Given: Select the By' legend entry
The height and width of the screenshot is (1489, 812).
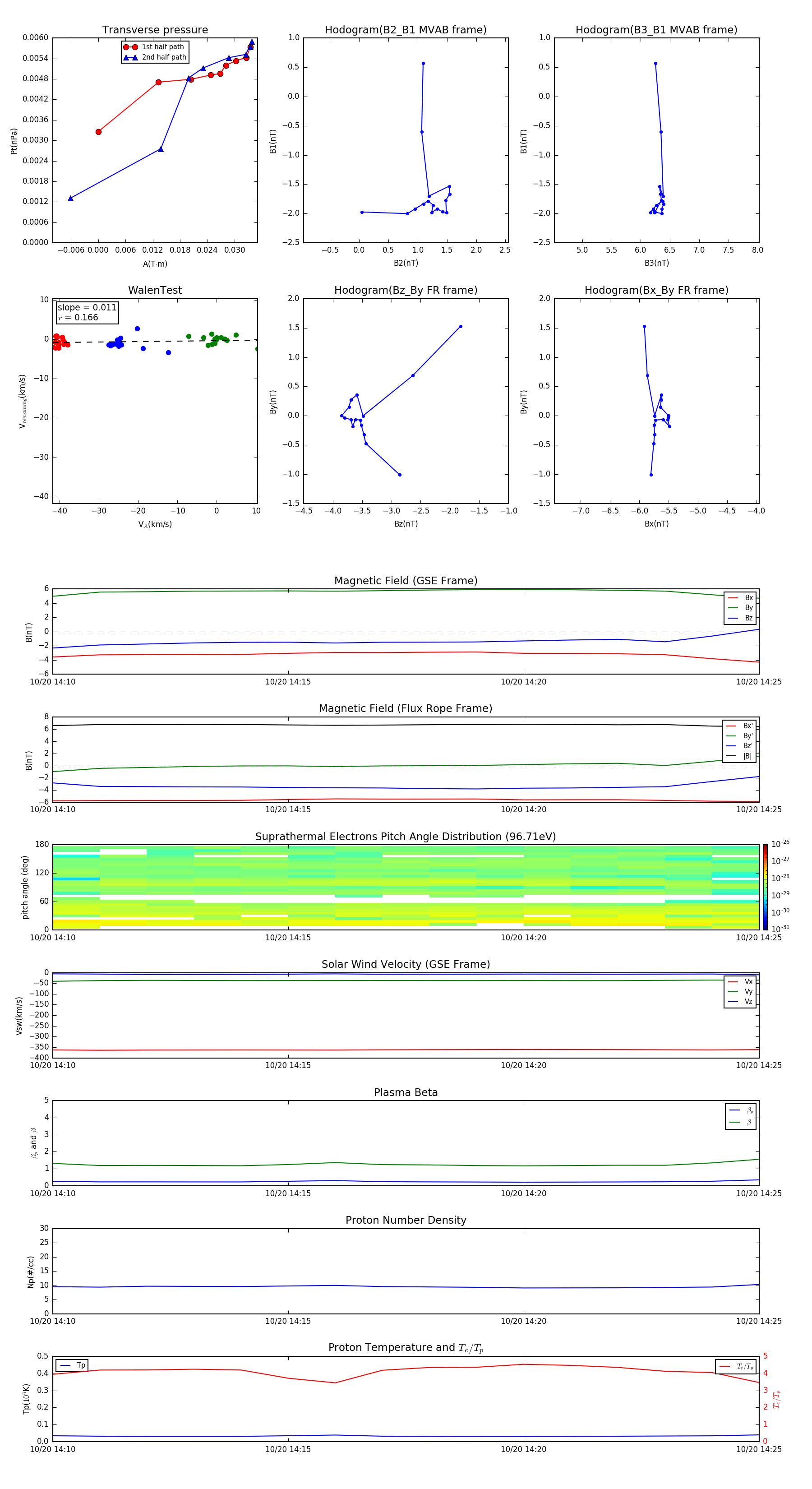Looking at the screenshot, I should [740, 736].
